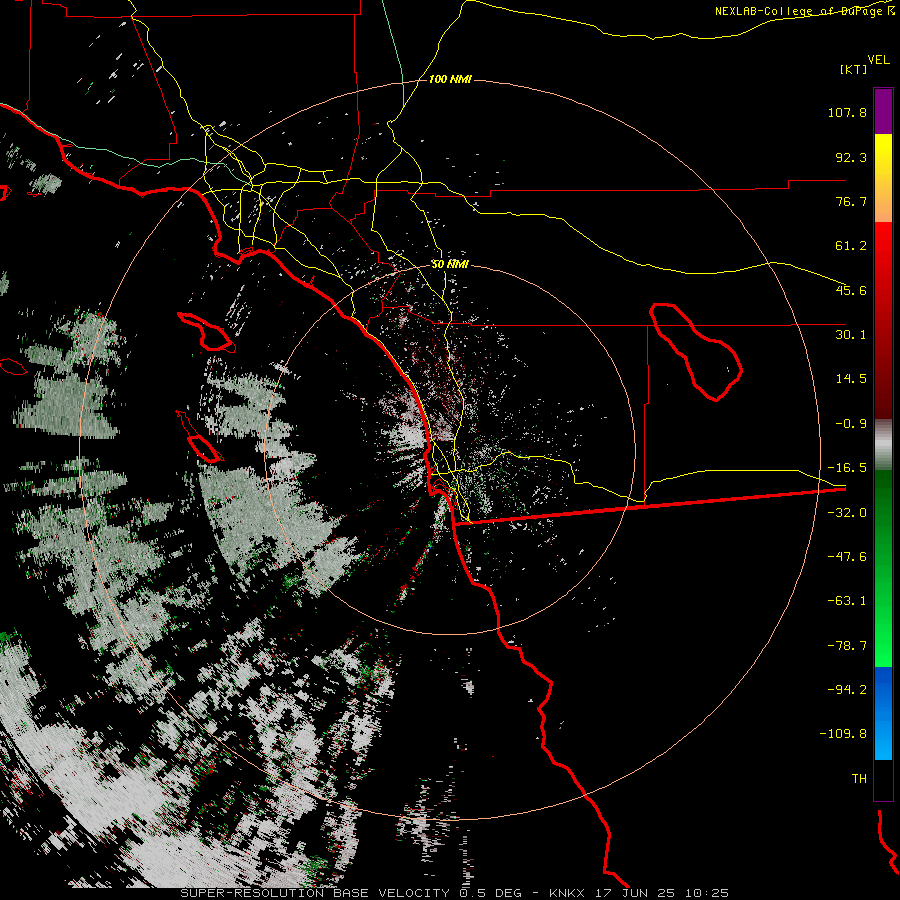Click the 14.5 value on velocity scale

(x=851, y=379)
